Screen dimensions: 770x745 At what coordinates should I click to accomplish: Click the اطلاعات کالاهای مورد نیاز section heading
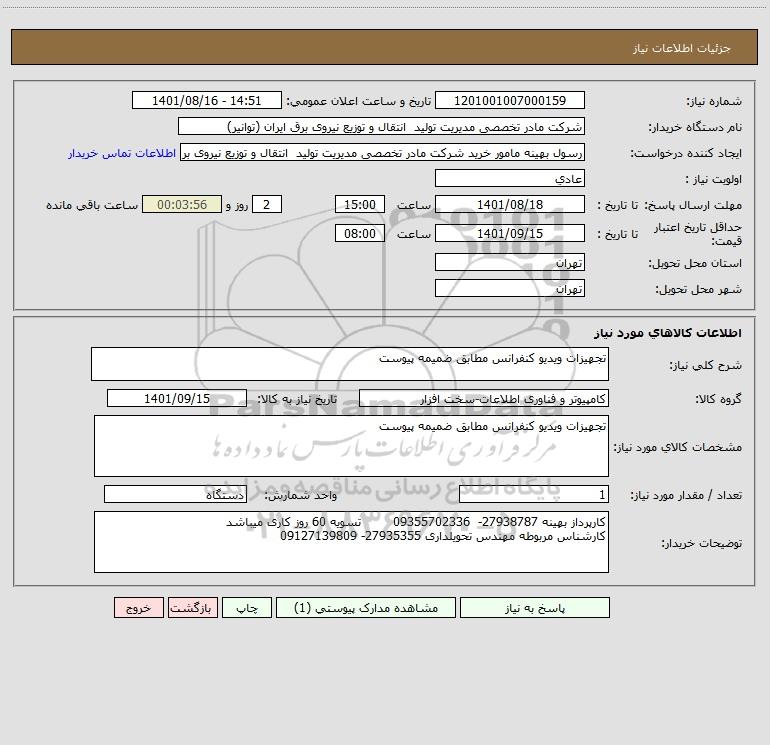(668, 333)
